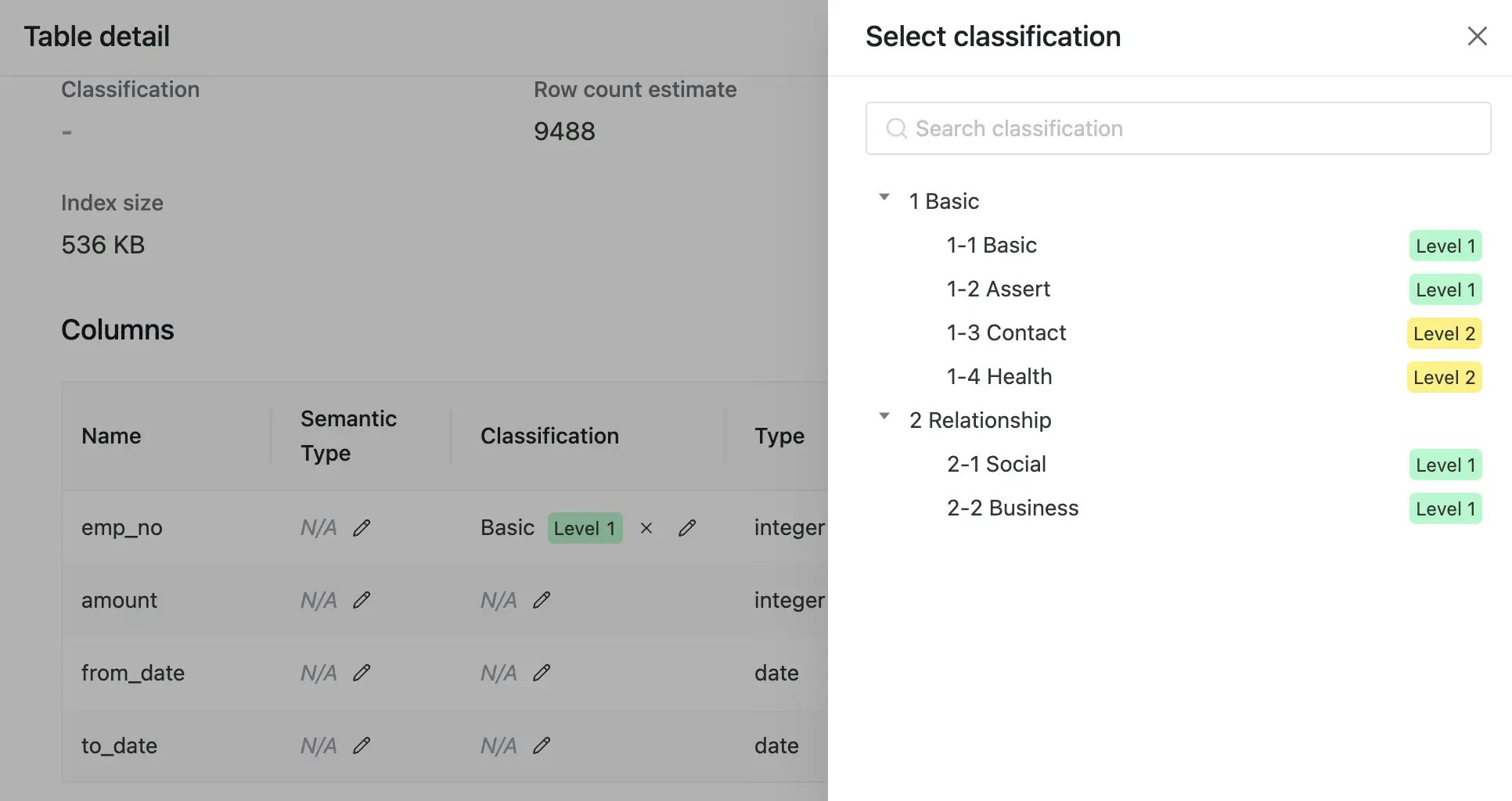Click the Basic label in emp_no row
This screenshot has width=1512, height=801.
pyautogui.click(x=507, y=528)
